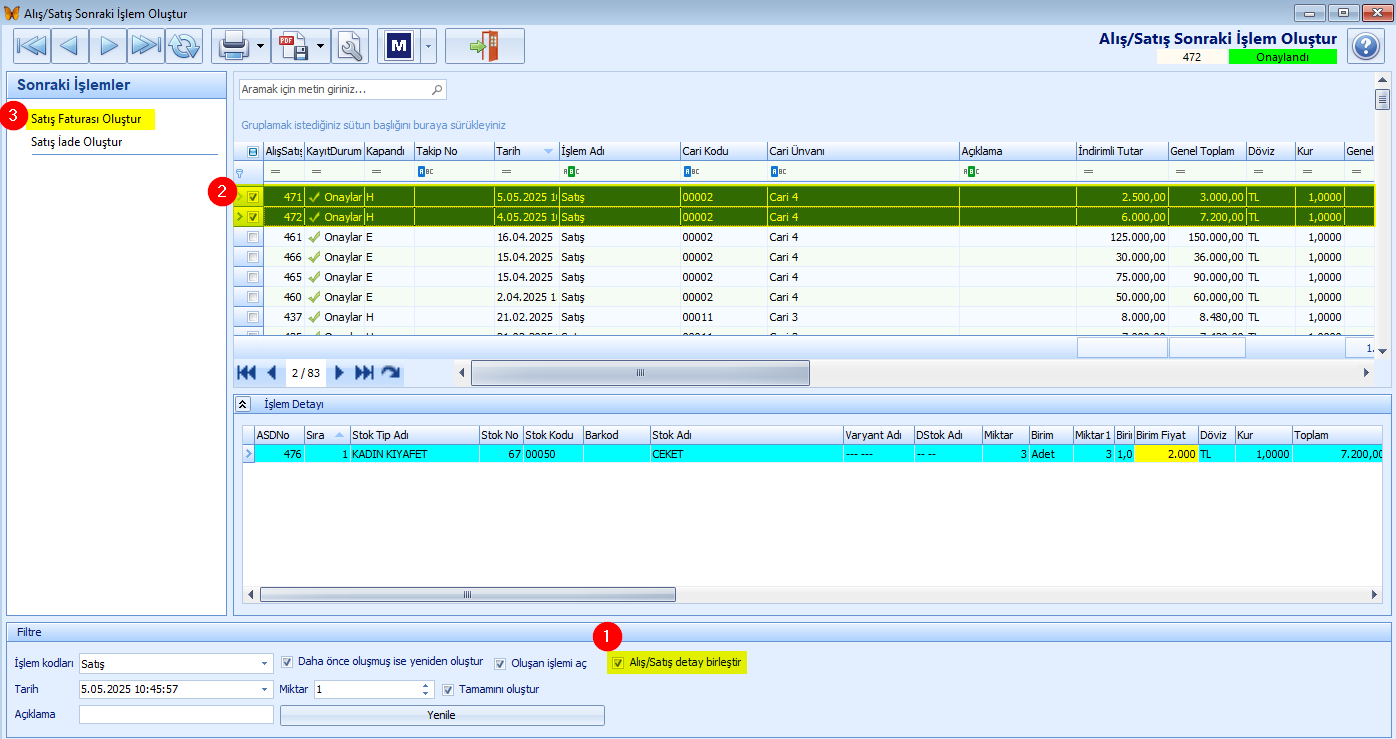1396x739 pixels.
Task: Select 'Satış İade Oluştur'
Action: [77, 142]
